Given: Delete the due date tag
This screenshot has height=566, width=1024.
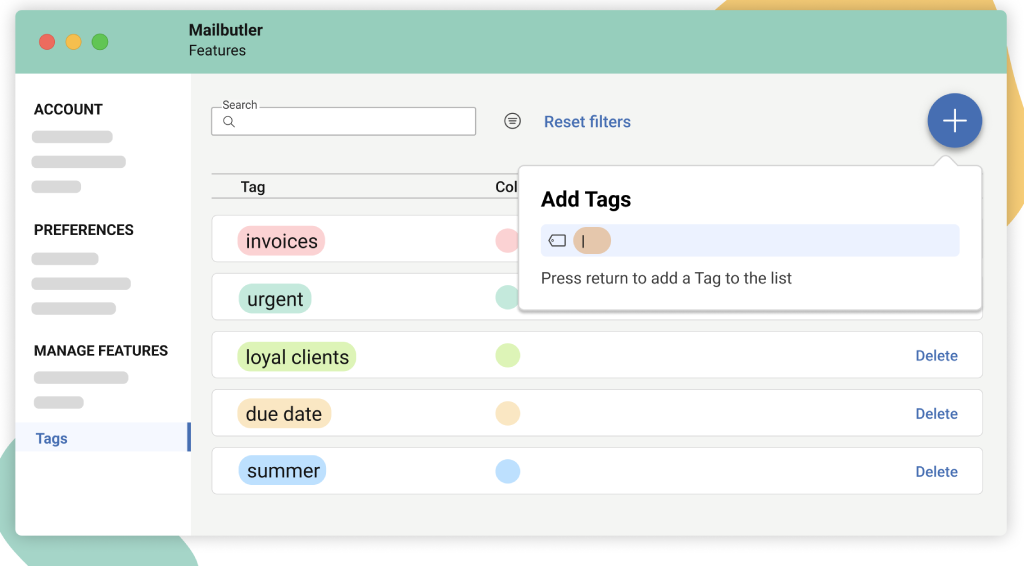Looking at the screenshot, I should pyautogui.click(x=936, y=414).
